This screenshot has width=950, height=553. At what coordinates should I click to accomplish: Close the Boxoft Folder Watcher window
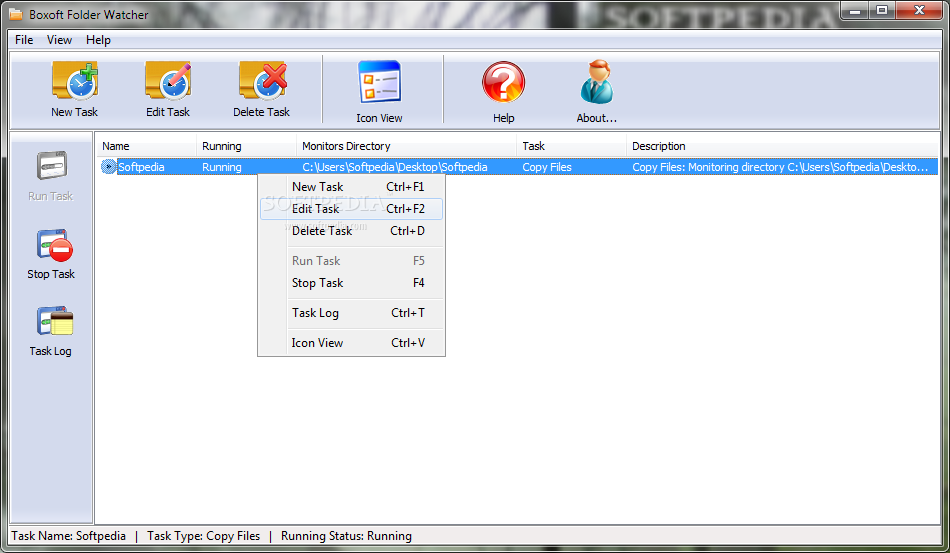(x=919, y=11)
